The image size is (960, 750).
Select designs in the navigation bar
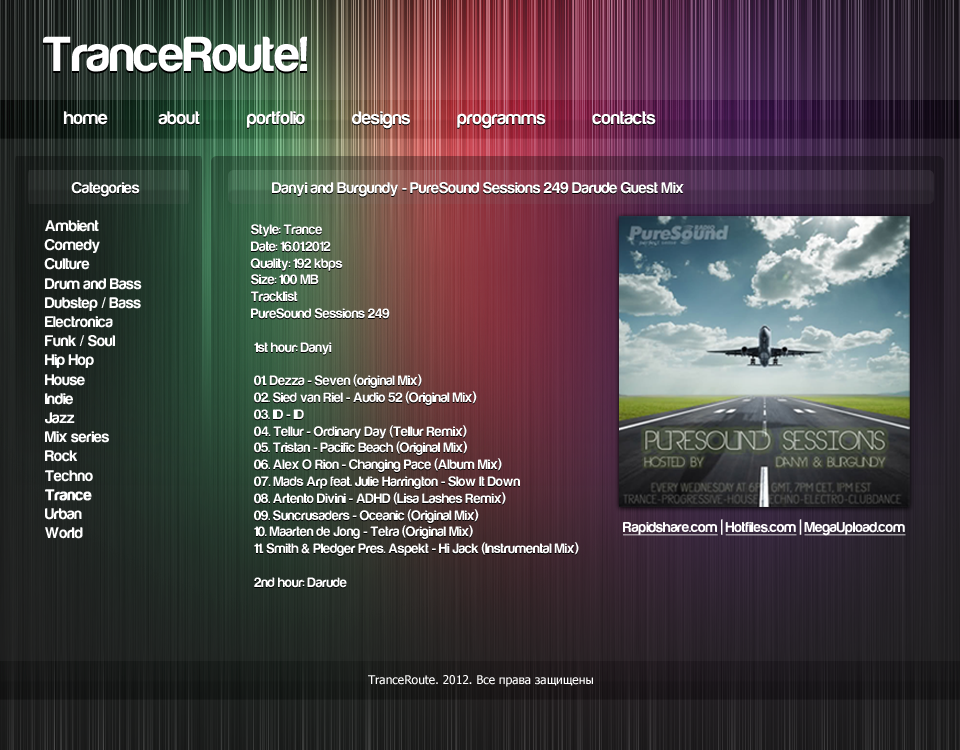(380, 118)
